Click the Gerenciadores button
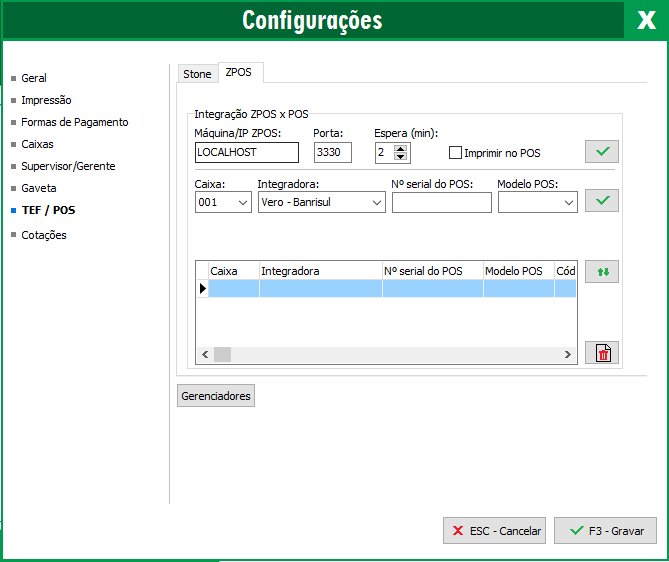 click(215, 396)
